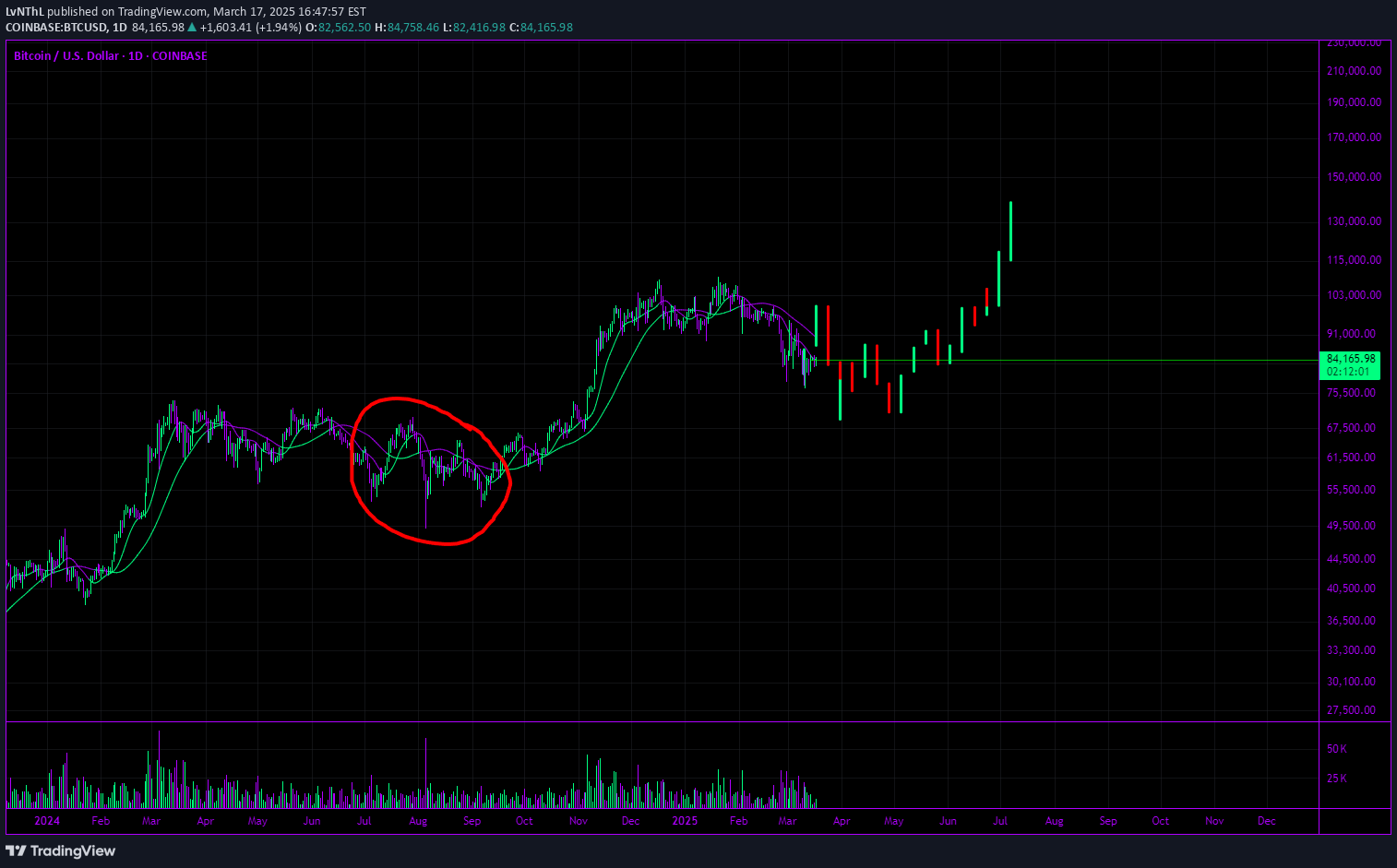Click the '210,000.00' price axis label
1397x868 pixels.
(1354, 71)
